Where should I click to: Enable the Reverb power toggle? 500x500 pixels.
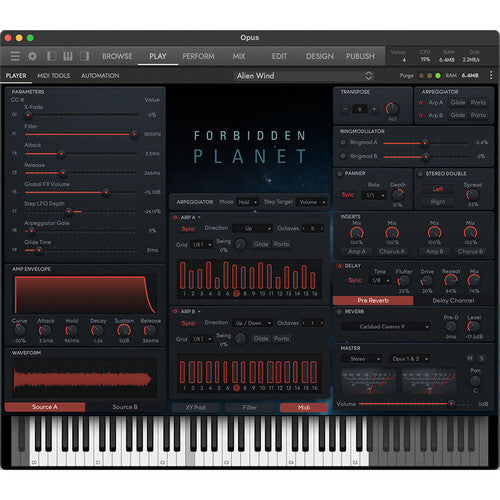point(339,312)
